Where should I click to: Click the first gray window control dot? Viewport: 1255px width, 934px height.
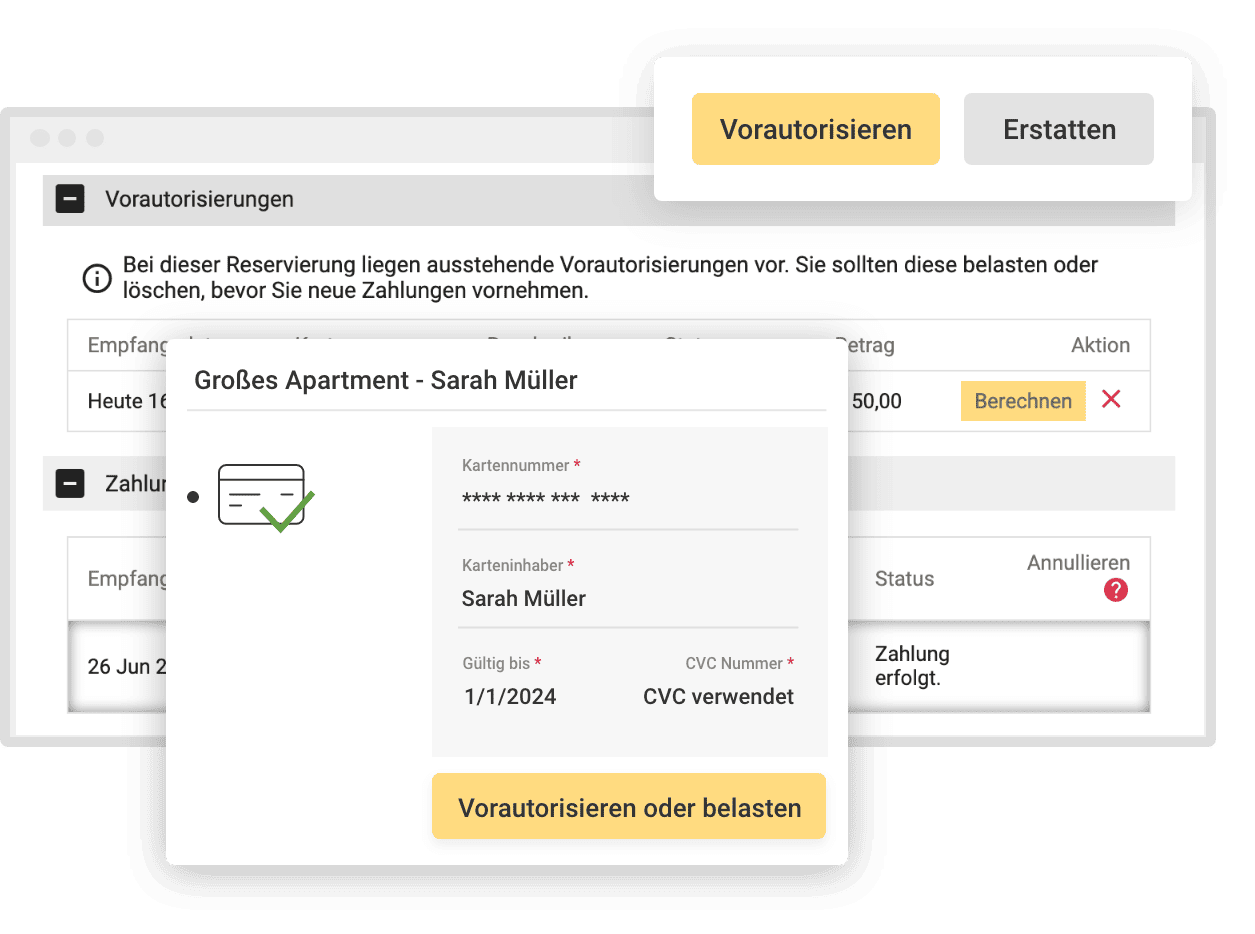[40, 138]
